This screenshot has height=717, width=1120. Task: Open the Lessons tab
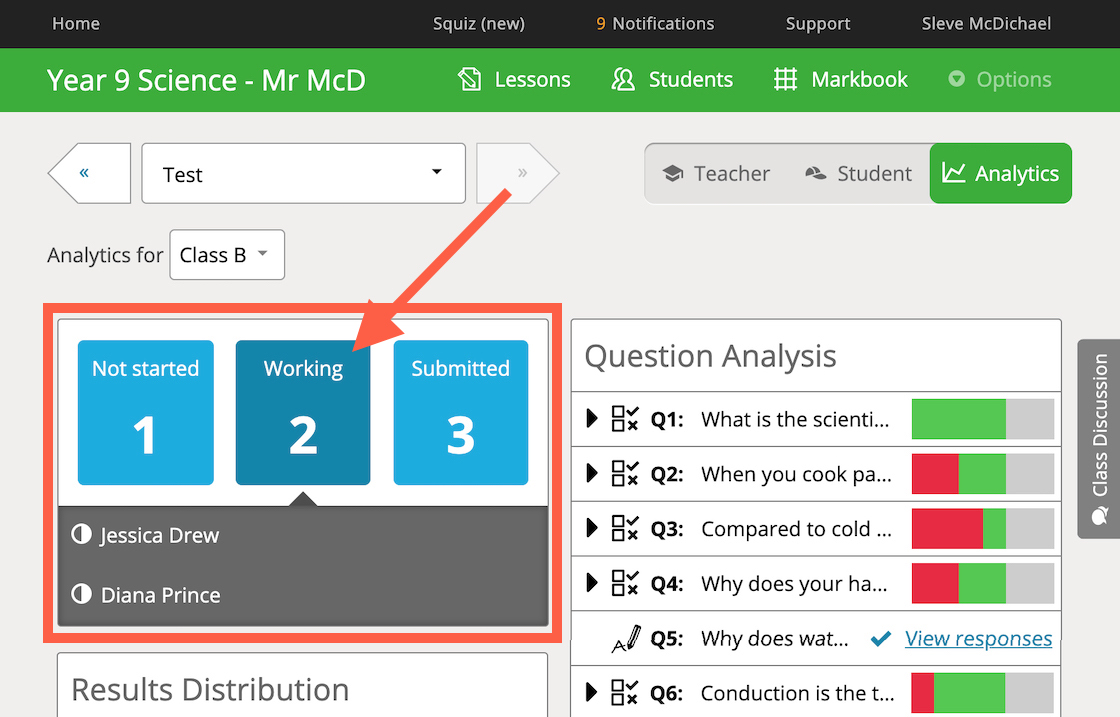(x=514, y=79)
